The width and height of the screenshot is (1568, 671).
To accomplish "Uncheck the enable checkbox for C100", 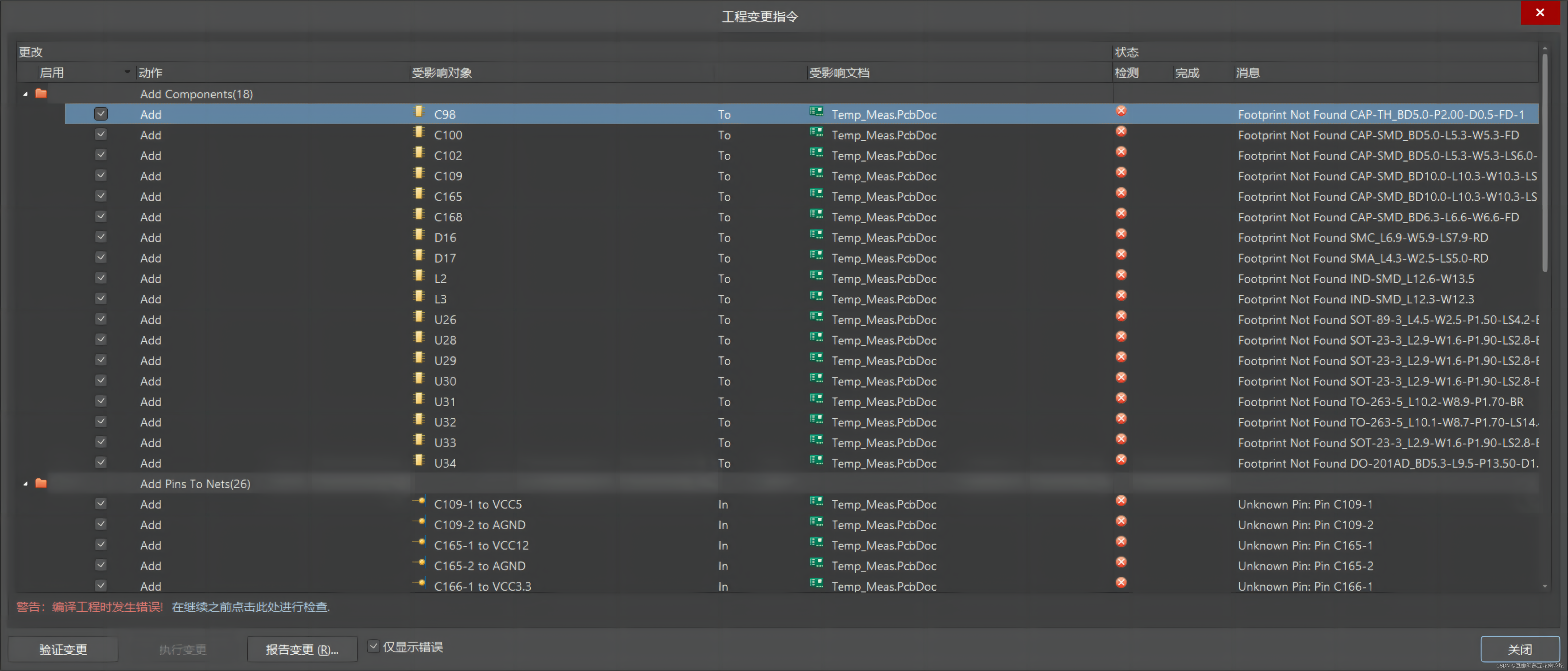I will tap(101, 134).
